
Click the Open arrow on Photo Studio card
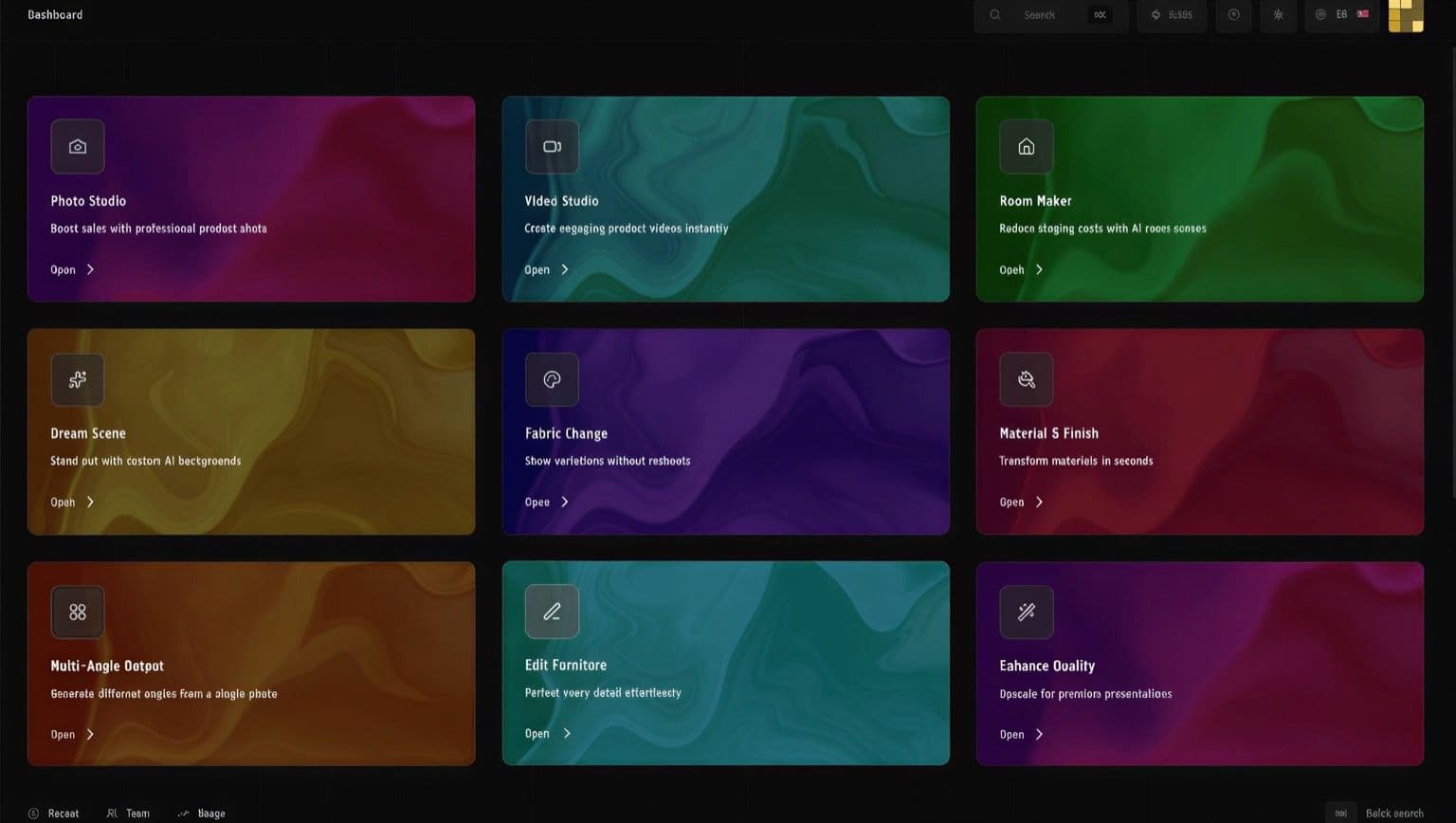click(90, 270)
